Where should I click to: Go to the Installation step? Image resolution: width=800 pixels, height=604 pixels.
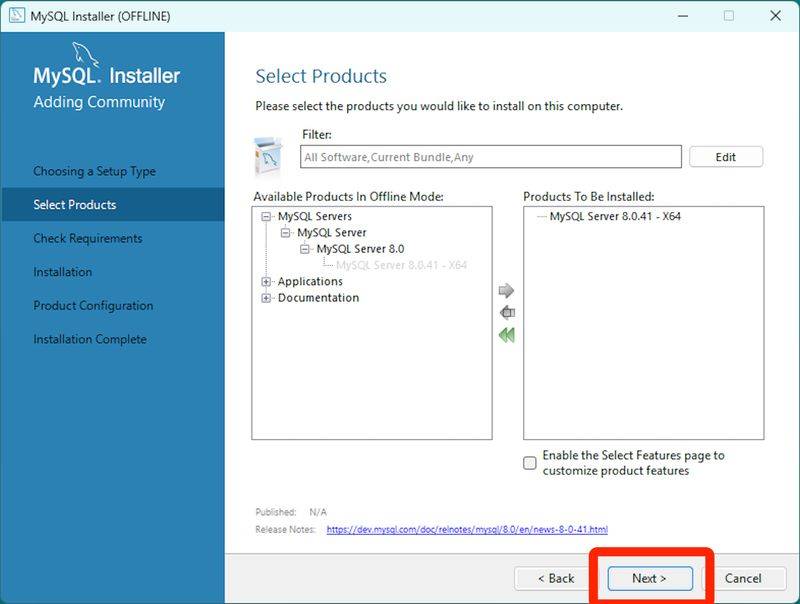63,272
